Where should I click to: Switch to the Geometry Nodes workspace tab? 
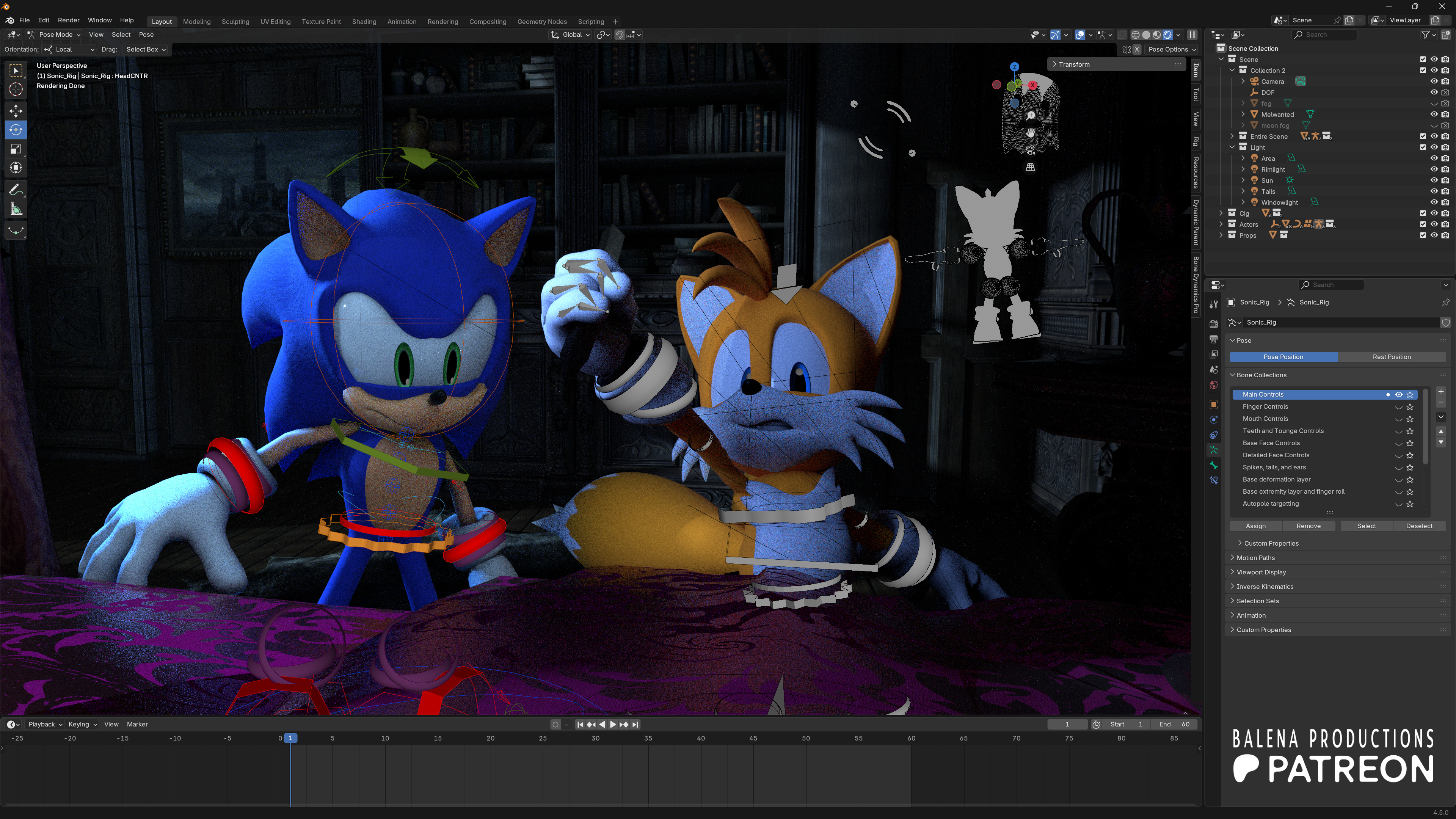tap(542, 22)
